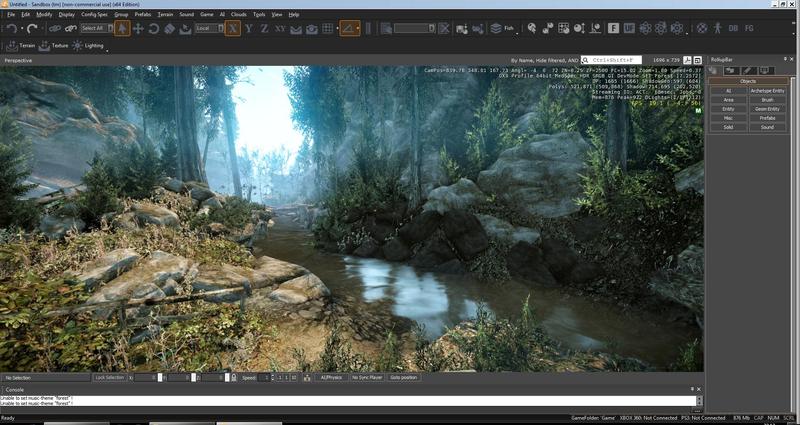
Task: Enable the XY plane constraint
Action: (280, 29)
